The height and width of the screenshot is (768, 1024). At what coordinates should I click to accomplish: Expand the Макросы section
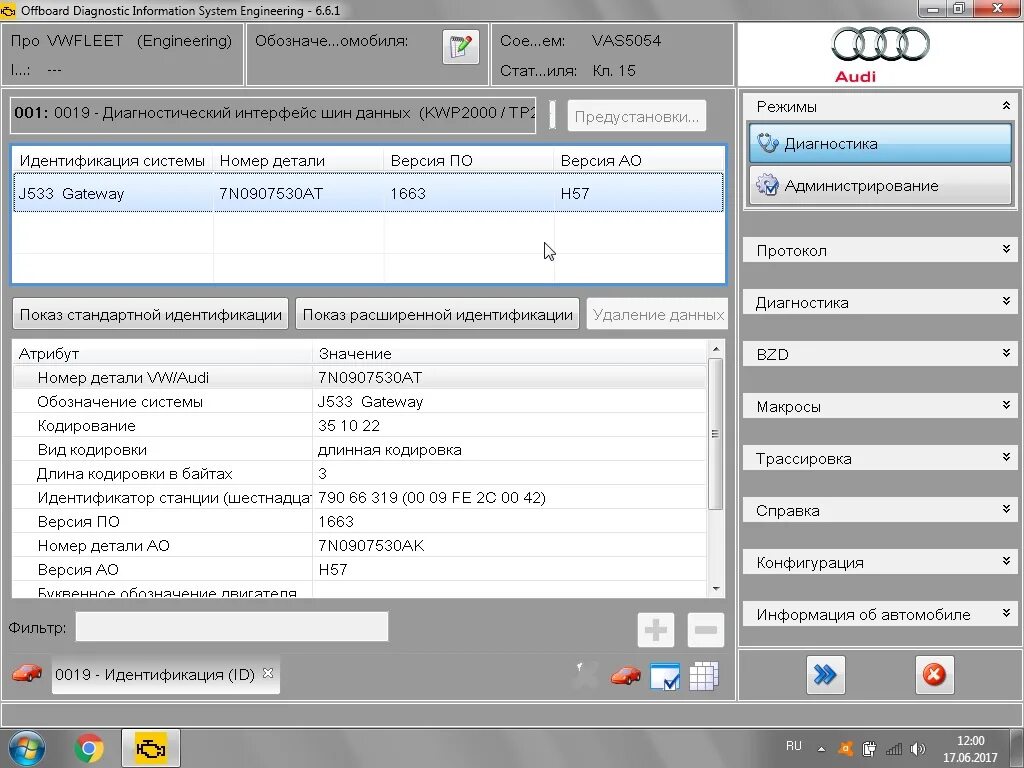tap(880, 406)
